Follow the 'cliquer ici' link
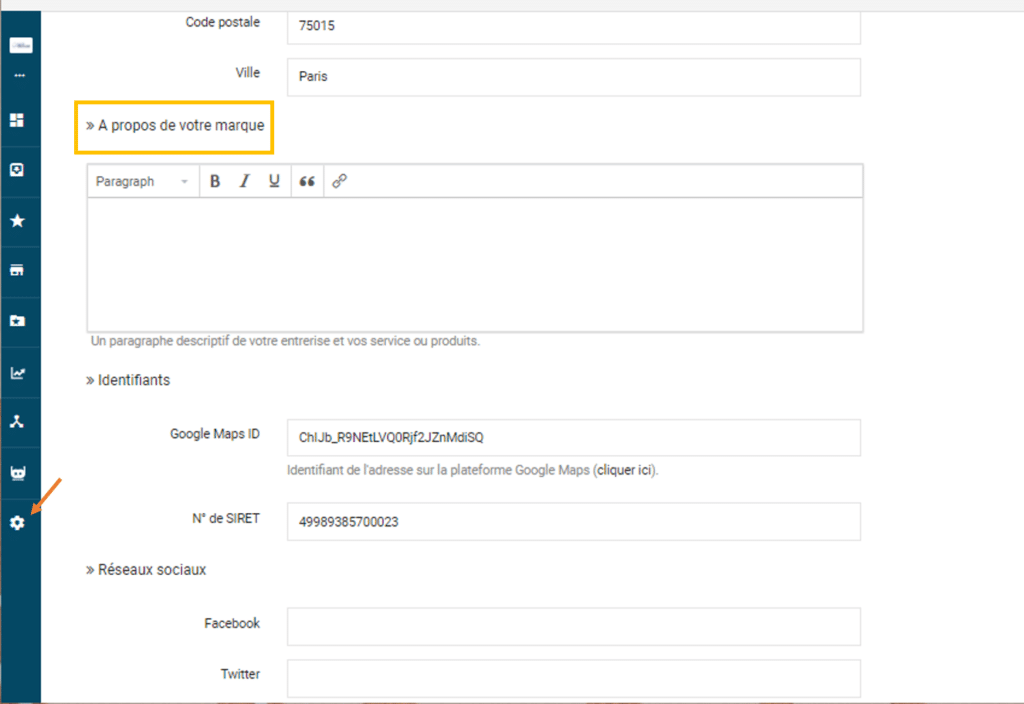 click(x=625, y=469)
